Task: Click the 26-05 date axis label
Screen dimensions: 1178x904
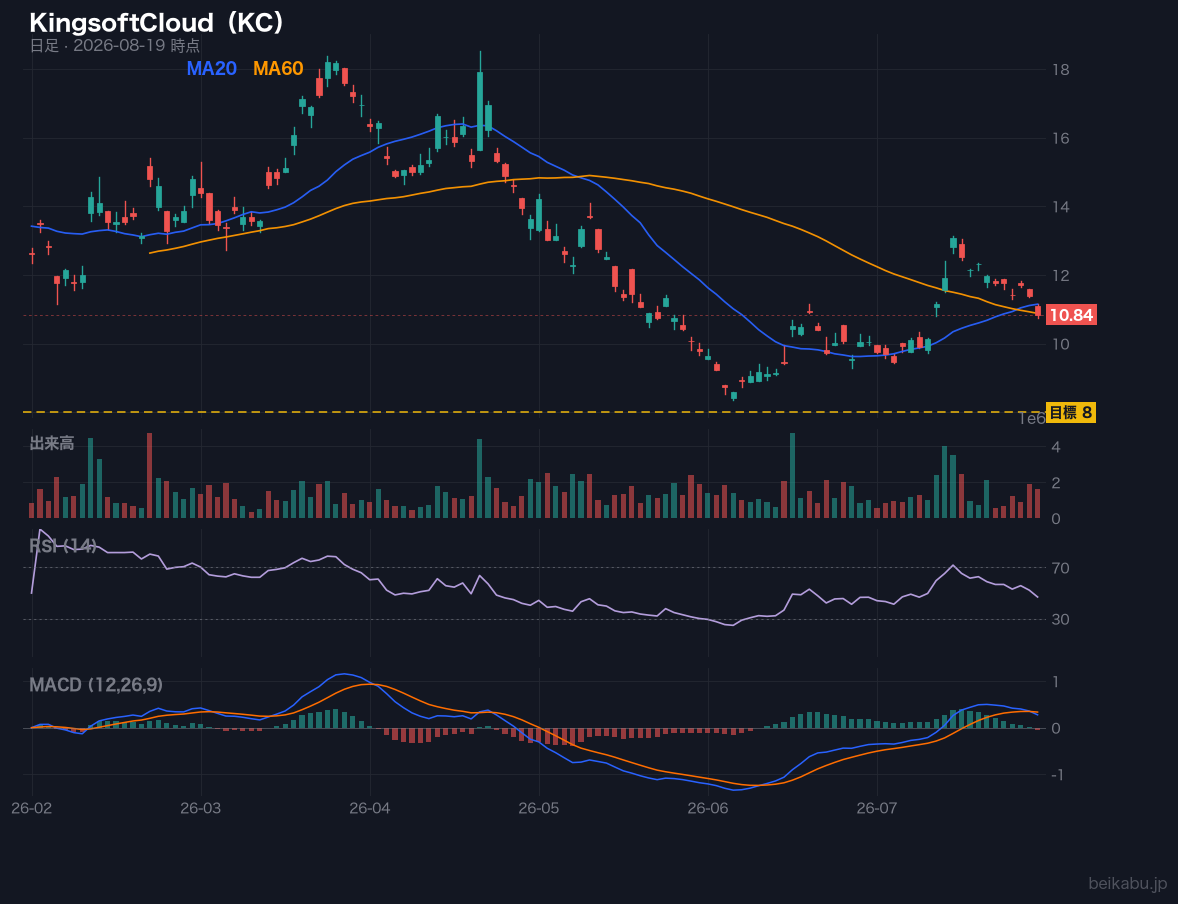Action: (x=539, y=809)
